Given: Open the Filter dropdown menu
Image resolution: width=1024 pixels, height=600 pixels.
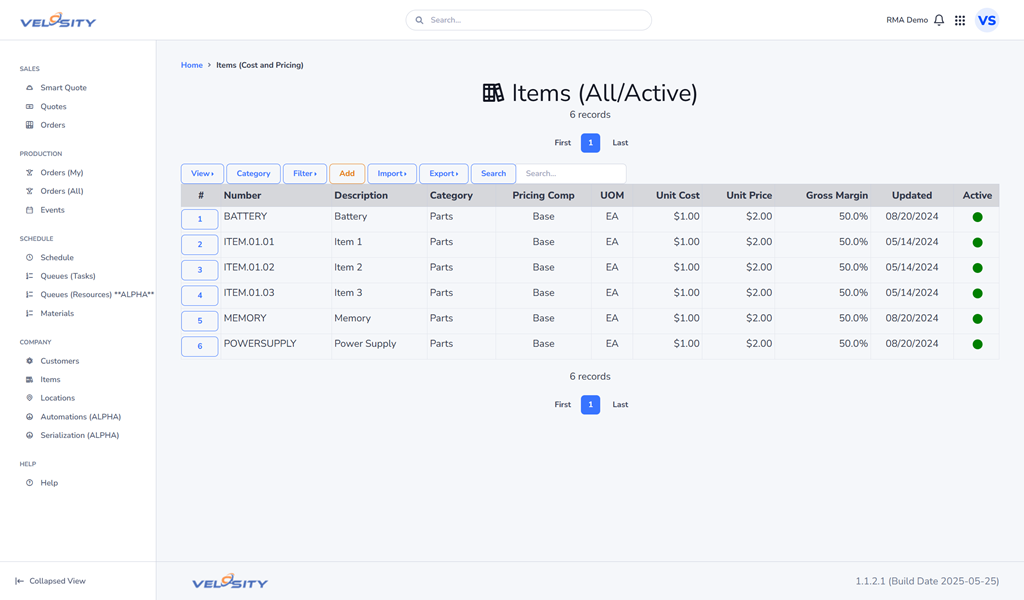Looking at the screenshot, I should pyautogui.click(x=305, y=174).
